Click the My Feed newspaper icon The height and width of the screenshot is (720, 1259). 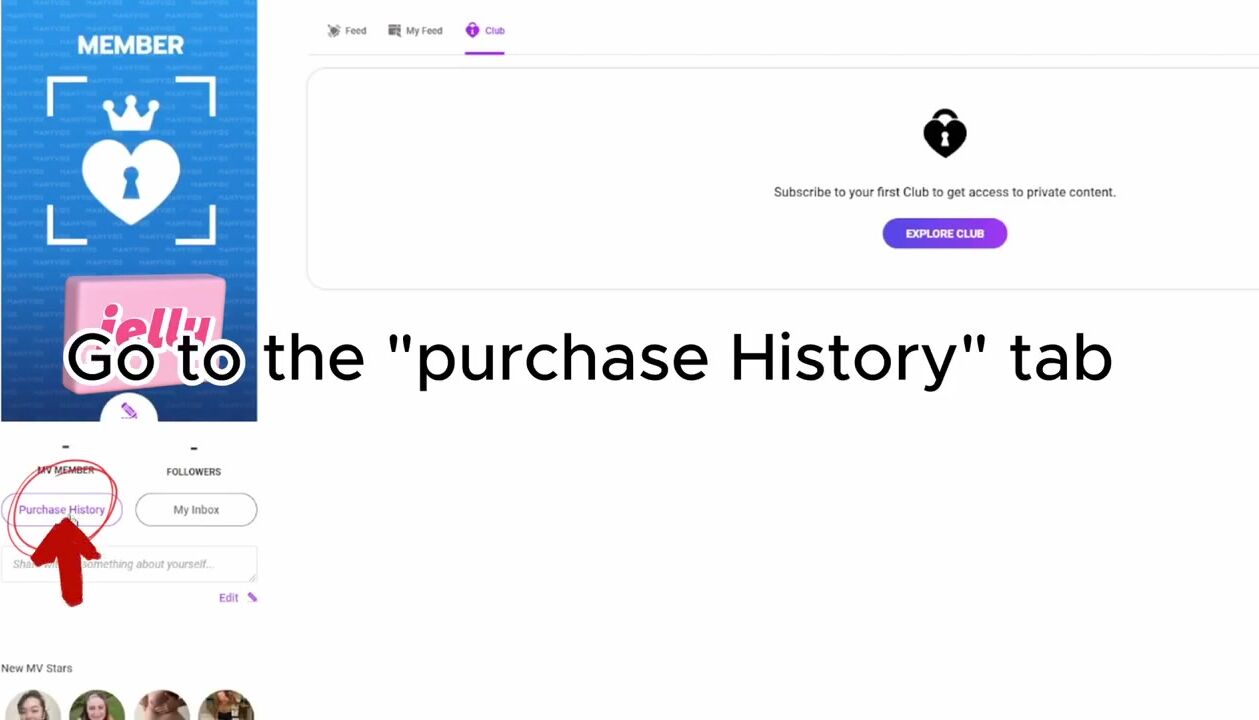[x=394, y=31]
